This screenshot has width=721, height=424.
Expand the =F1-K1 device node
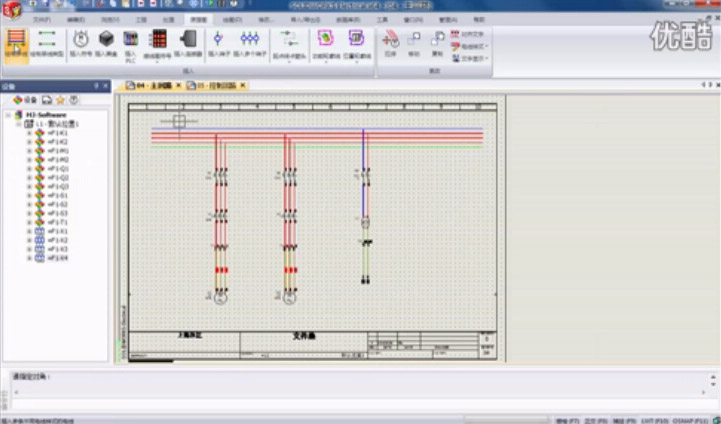[x=29, y=133]
